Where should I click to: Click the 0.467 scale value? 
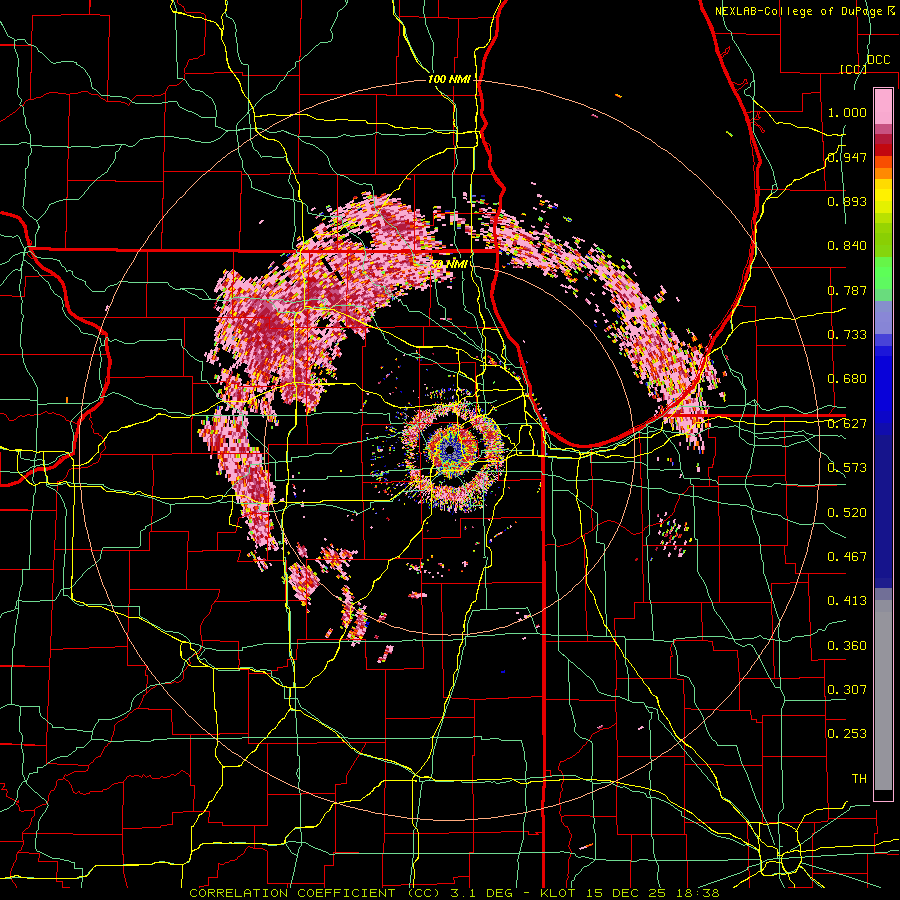(x=847, y=557)
